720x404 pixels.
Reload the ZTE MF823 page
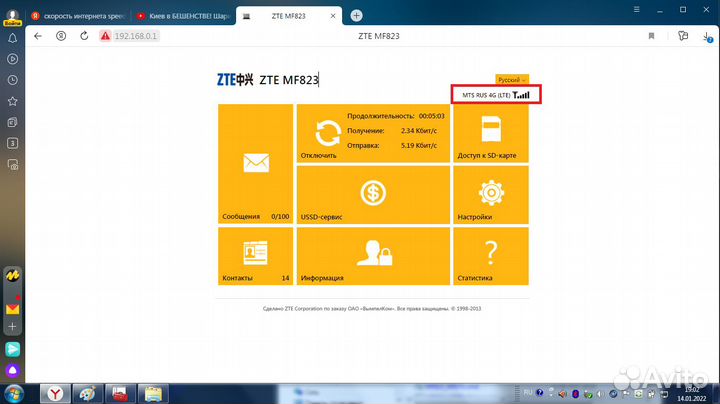[84, 36]
